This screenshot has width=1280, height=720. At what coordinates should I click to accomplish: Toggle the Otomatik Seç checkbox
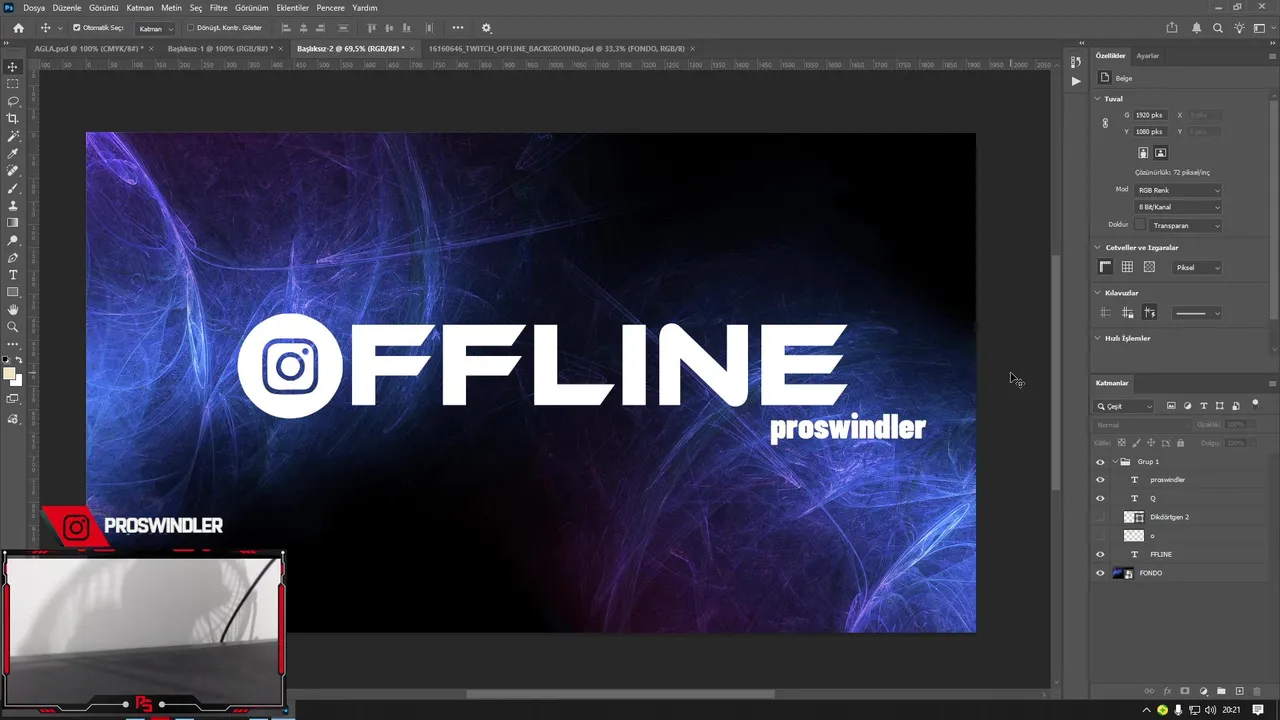(x=77, y=28)
